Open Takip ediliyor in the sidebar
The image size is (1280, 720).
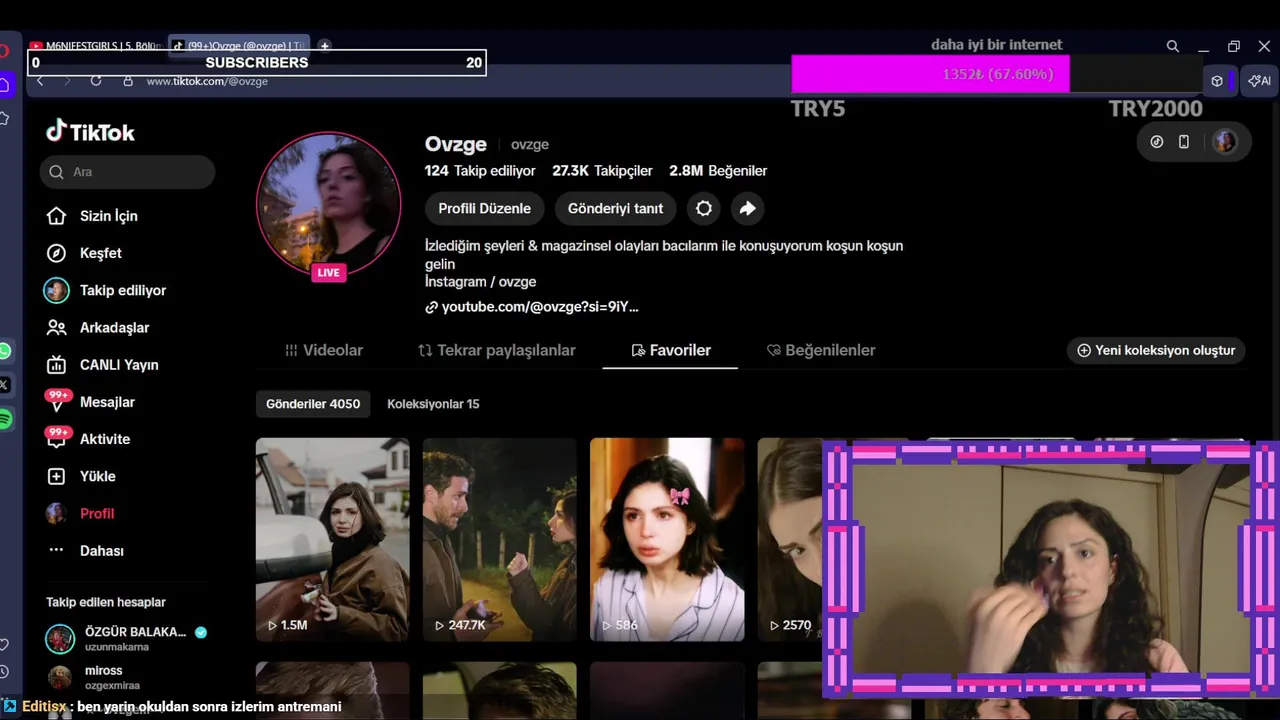pos(123,290)
